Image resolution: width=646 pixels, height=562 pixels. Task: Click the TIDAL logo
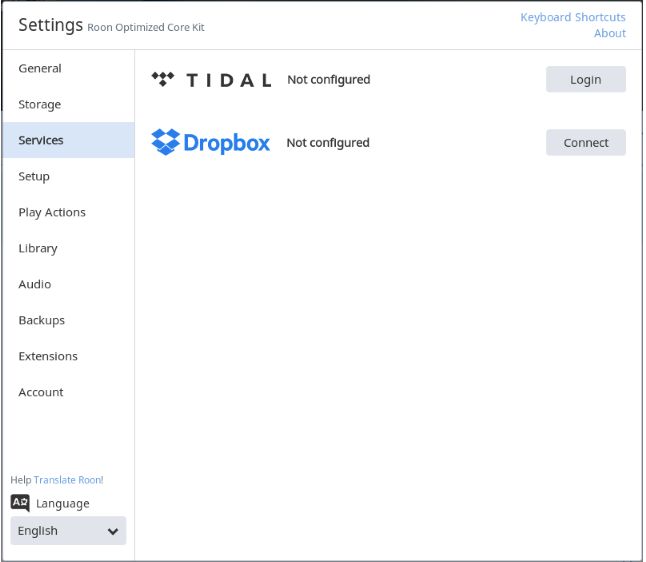[x=211, y=80]
